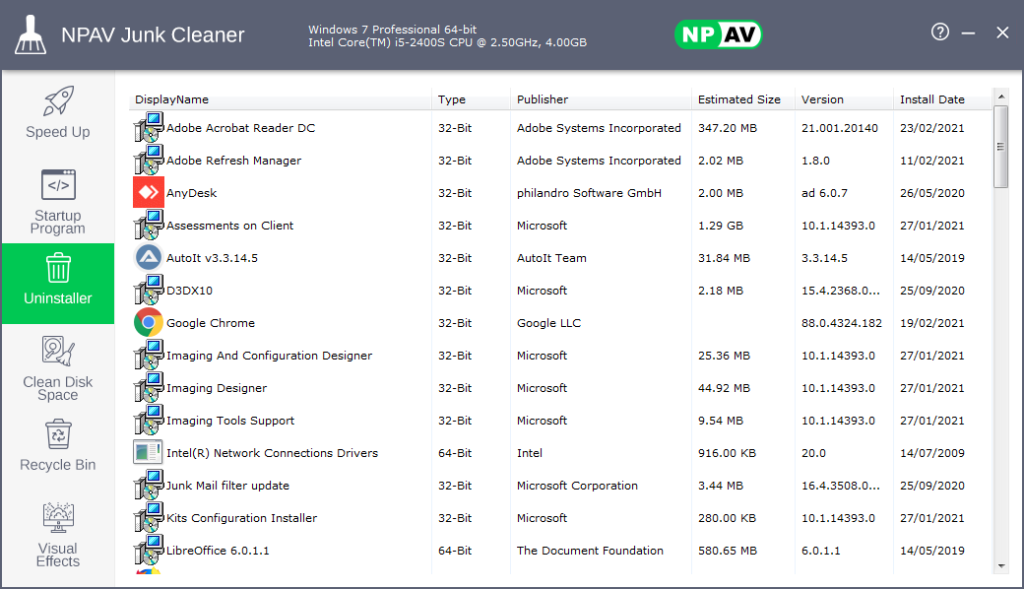Select the Adobe Acrobat Reader DC row
The width and height of the screenshot is (1024, 589).
tap(240, 128)
